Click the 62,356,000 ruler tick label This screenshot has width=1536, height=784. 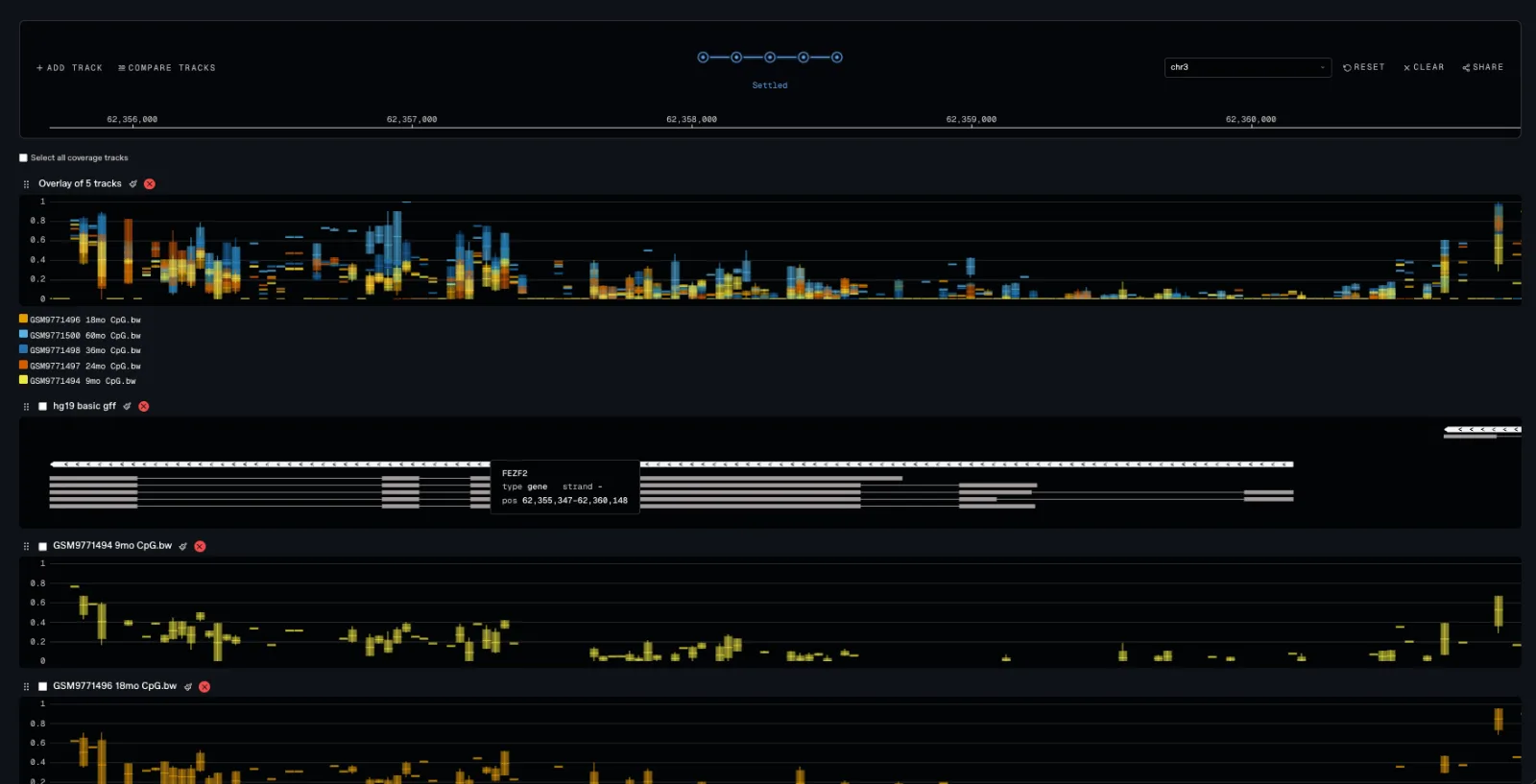pos(132,120)
